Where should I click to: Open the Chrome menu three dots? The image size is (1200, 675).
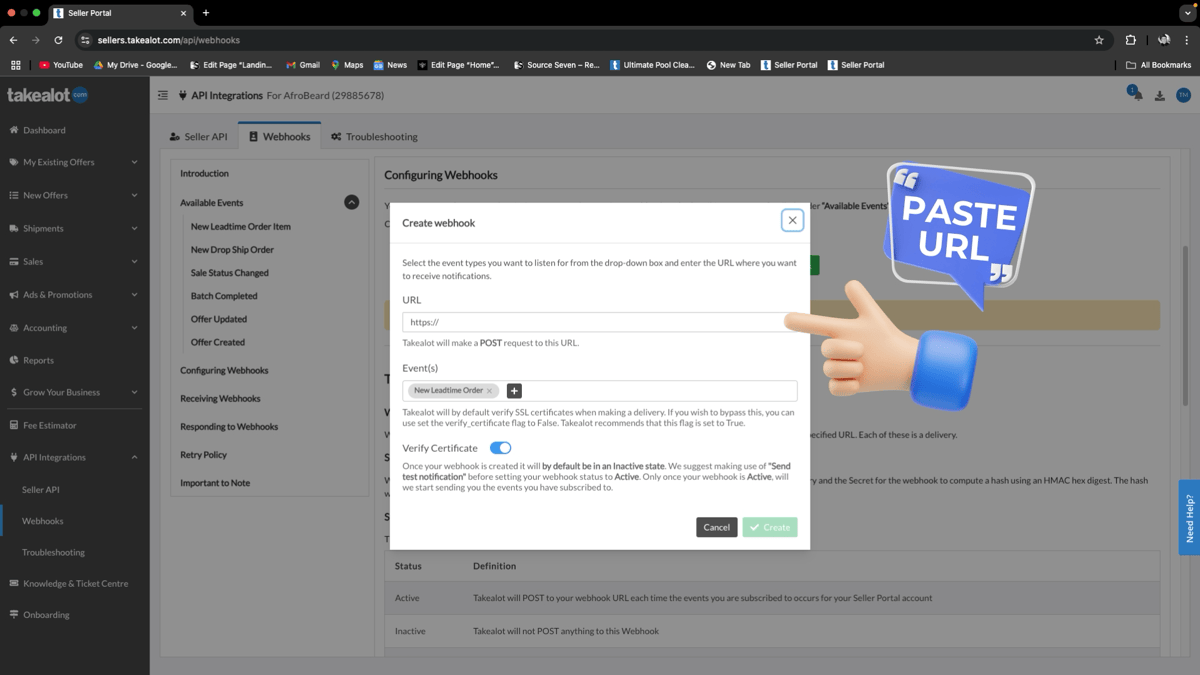point(1187,40)
